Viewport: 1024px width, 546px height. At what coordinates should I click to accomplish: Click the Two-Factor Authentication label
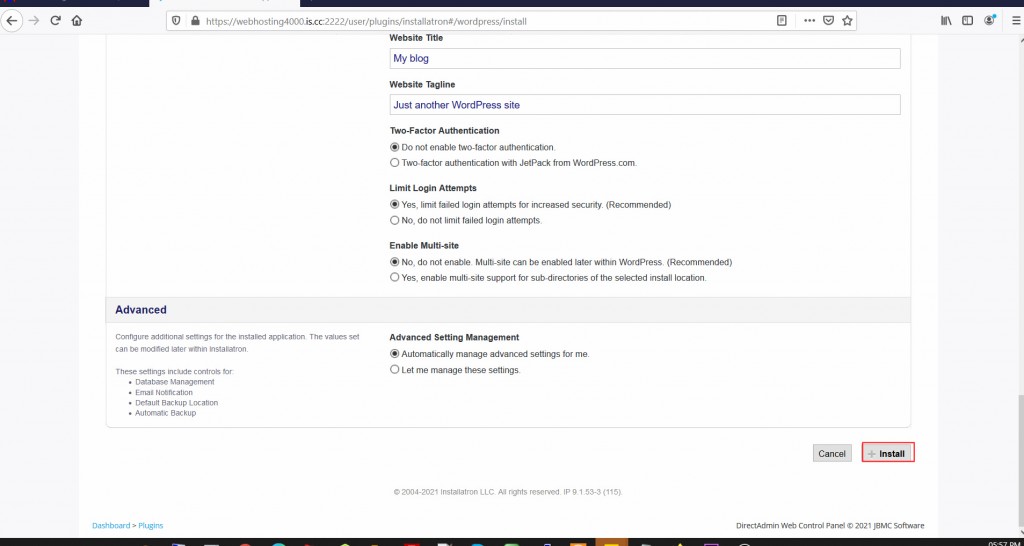point(445,131)
